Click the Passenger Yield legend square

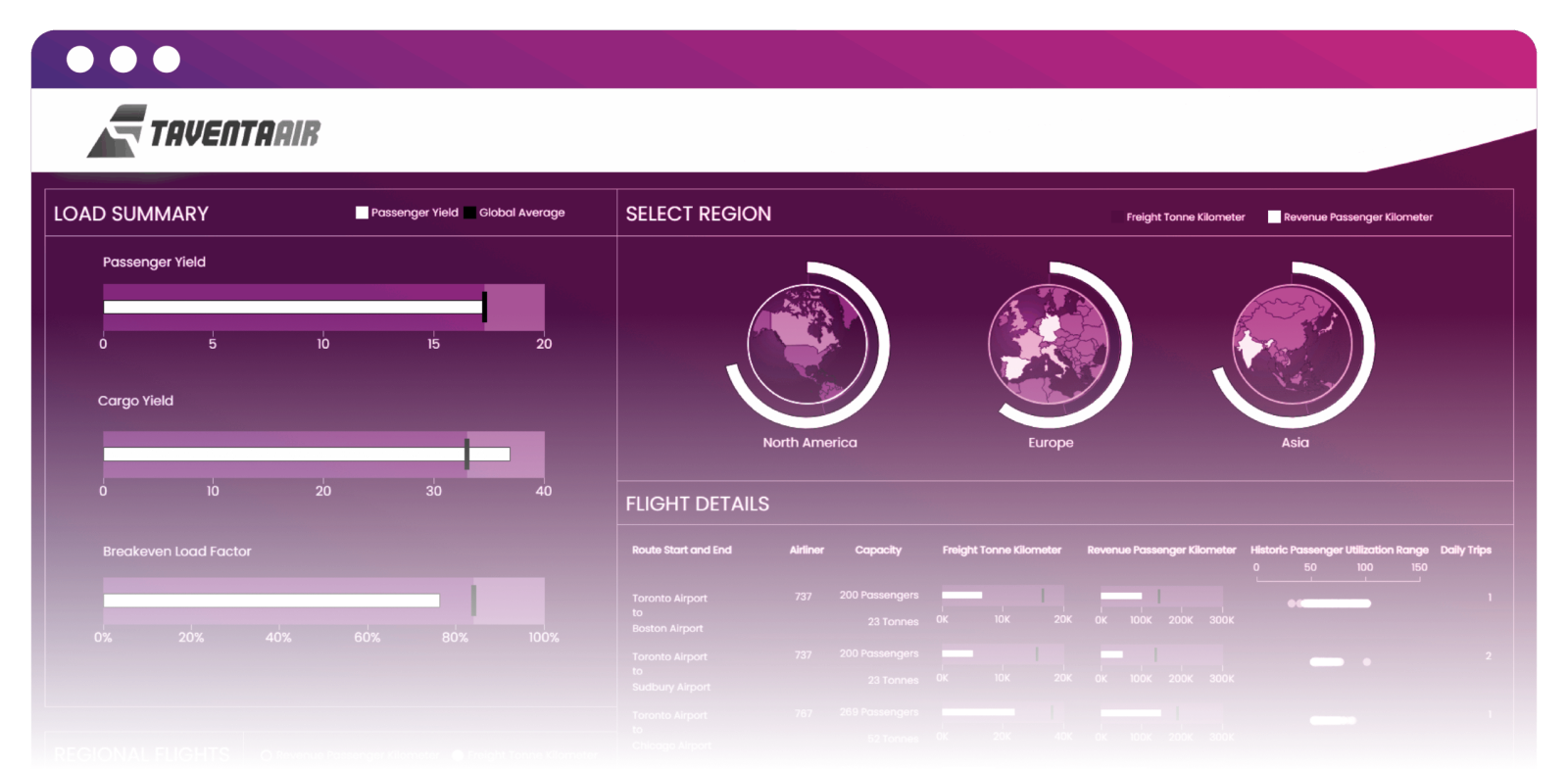click(362, 213)
